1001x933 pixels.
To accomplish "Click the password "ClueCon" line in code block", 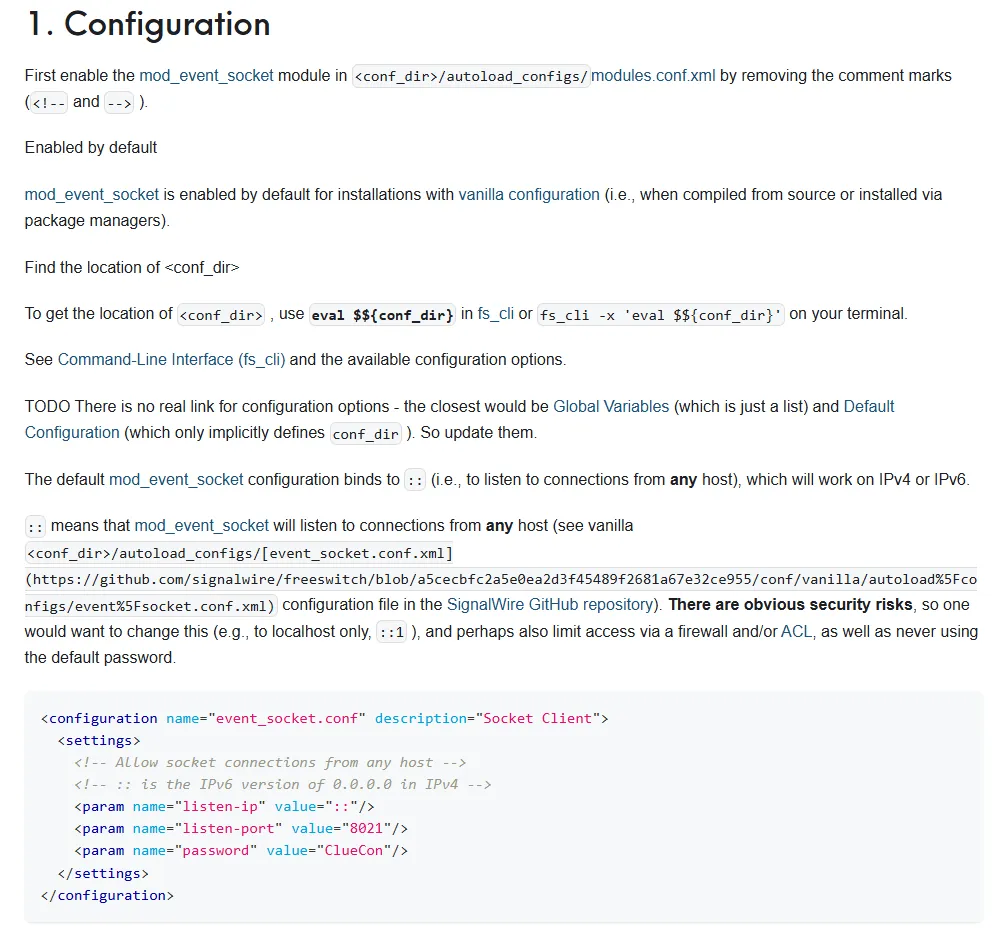I will [x=240, y=851].
